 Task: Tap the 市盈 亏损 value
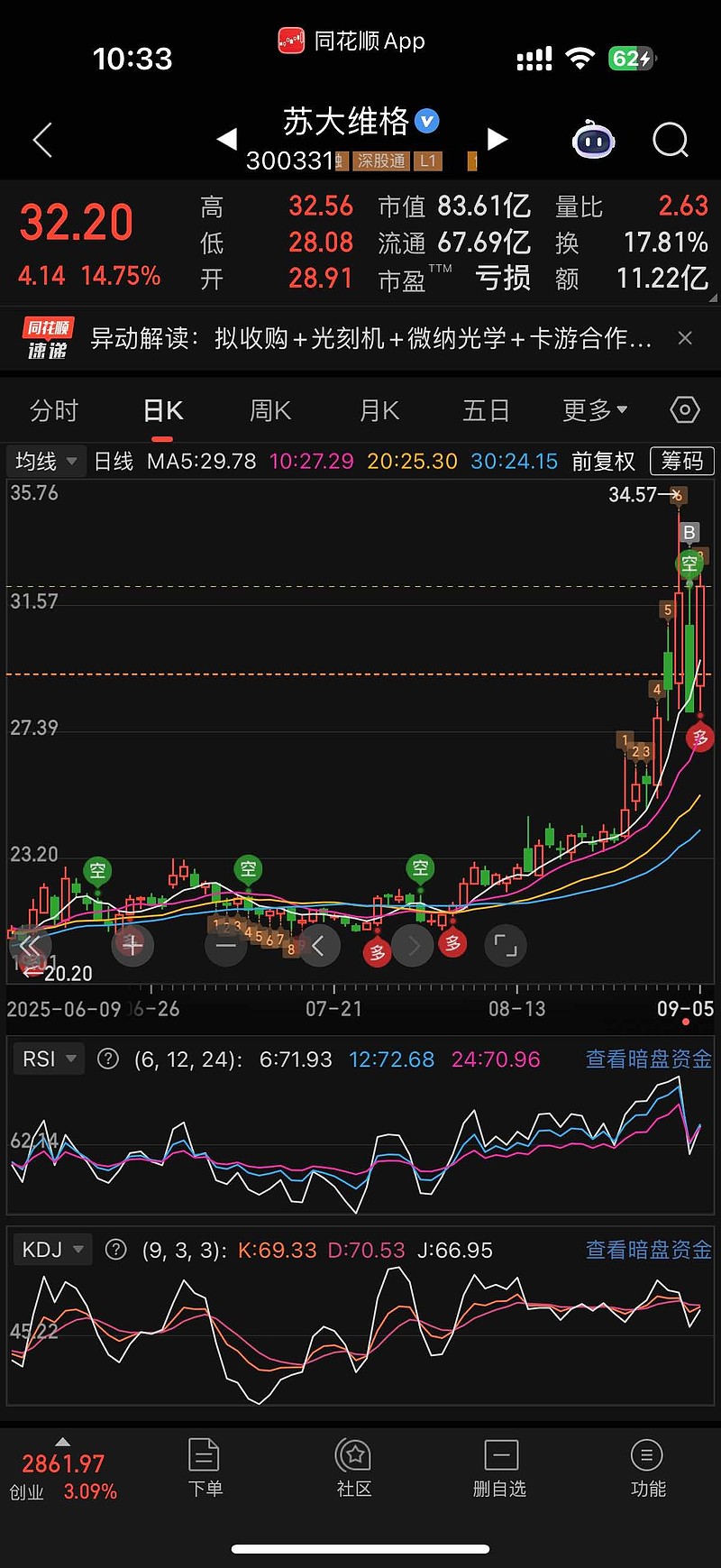[x=455, y=279]
